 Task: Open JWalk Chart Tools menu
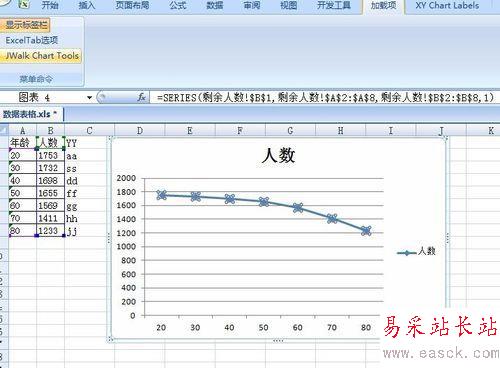tap(41, 56)
